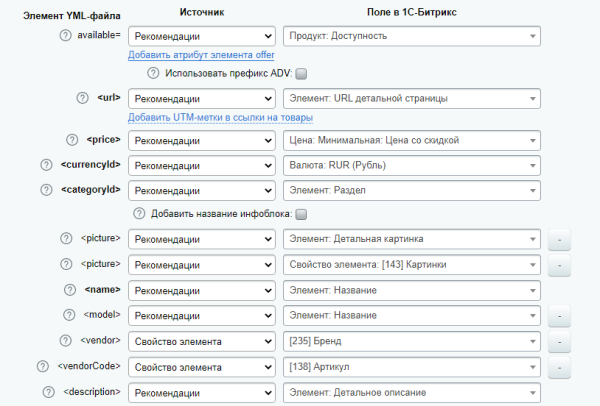Open the help tooltip for <categoryId>
Viewport: 600px width, 406px height.
pyautogui.click(x=46, y=190)
